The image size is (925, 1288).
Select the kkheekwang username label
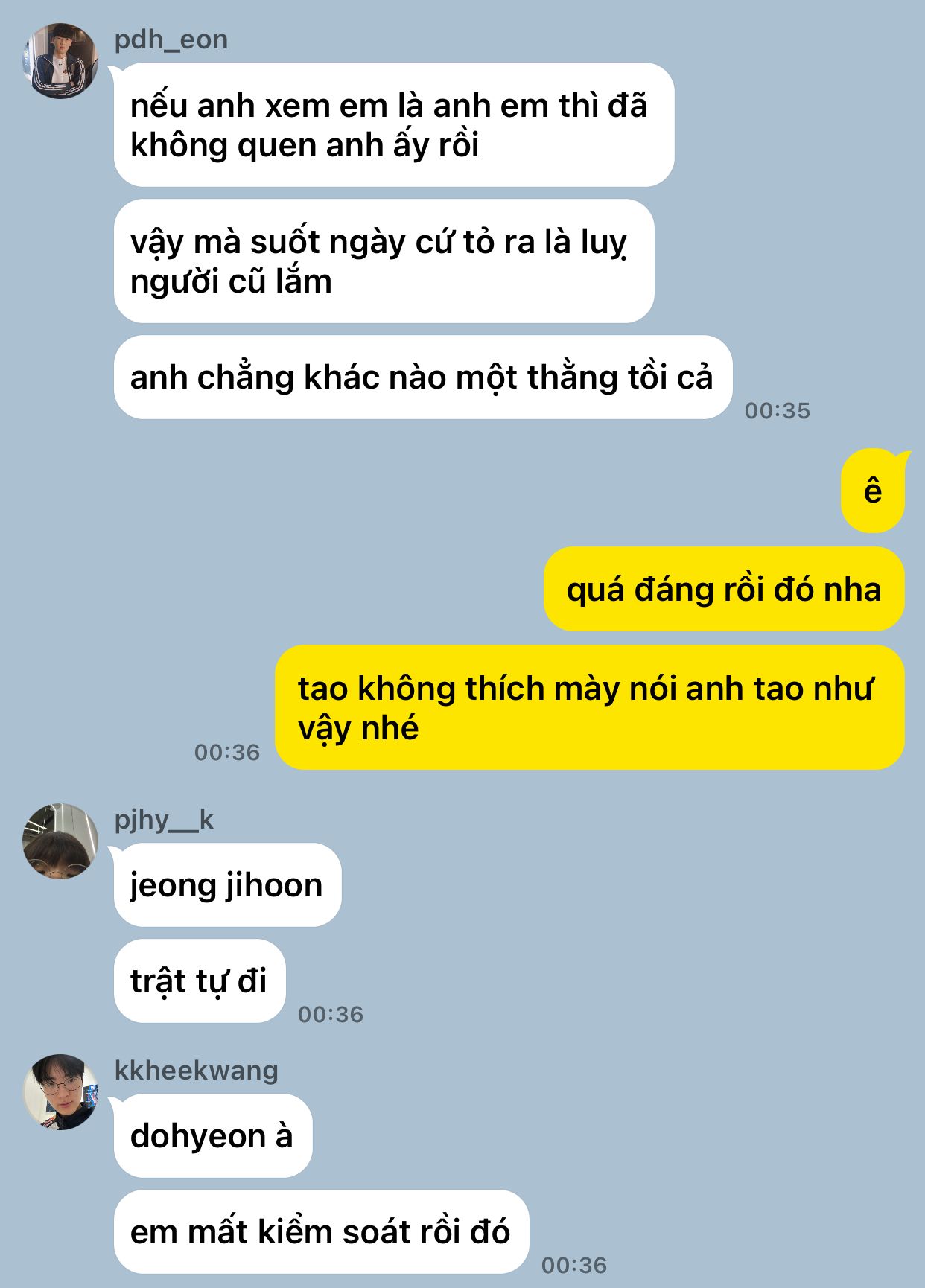[x=196, y=1071]
